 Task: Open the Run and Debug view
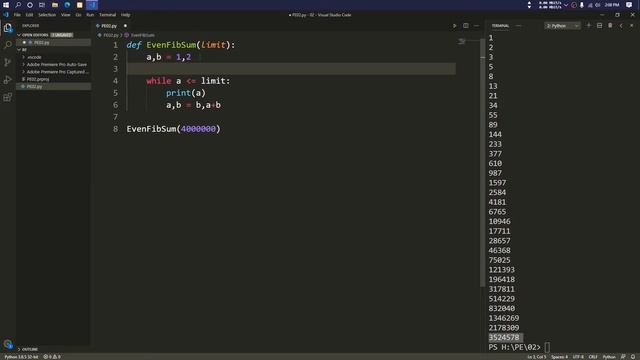pos(8,80)
